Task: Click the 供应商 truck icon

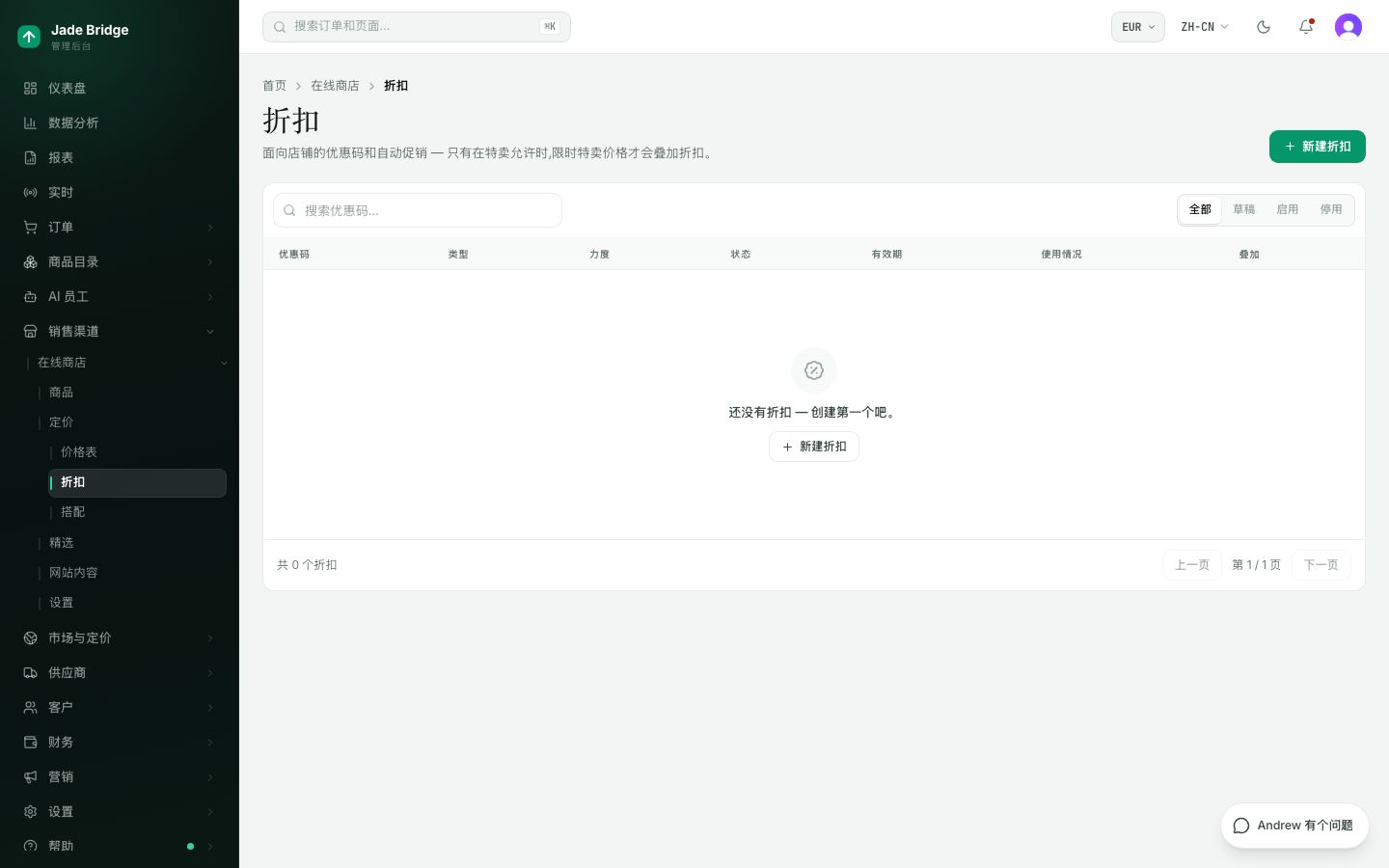Action: pyautogui.click(x=30, y=672)
